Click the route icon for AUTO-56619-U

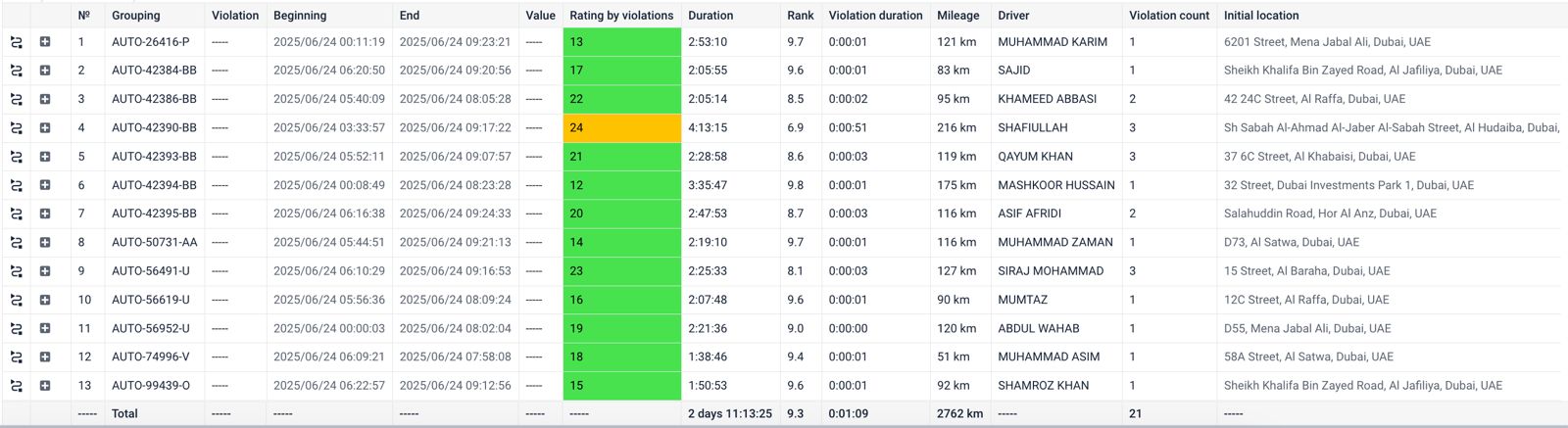coord(16,300)
